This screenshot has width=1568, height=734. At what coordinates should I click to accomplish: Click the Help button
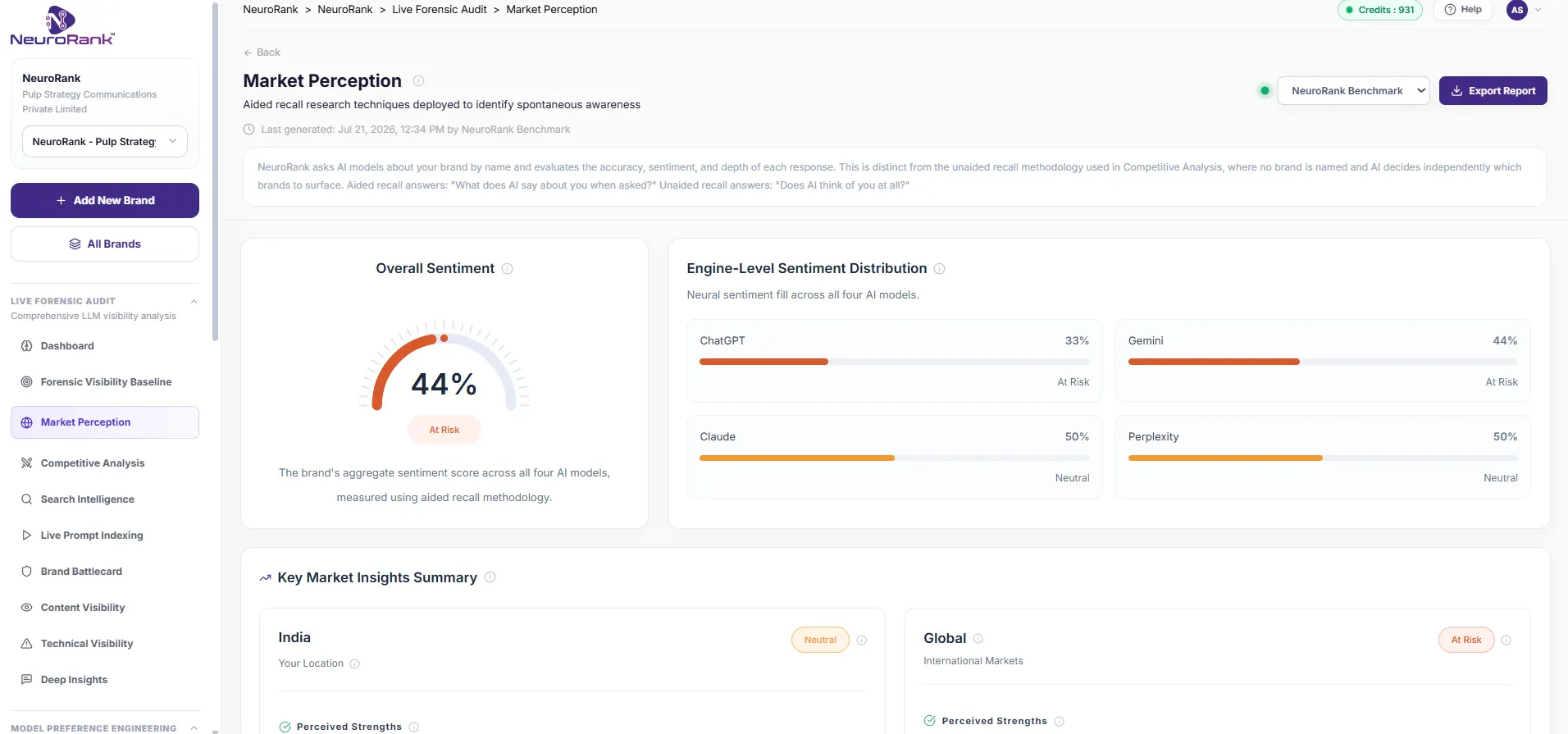[x=1463, y=10]
